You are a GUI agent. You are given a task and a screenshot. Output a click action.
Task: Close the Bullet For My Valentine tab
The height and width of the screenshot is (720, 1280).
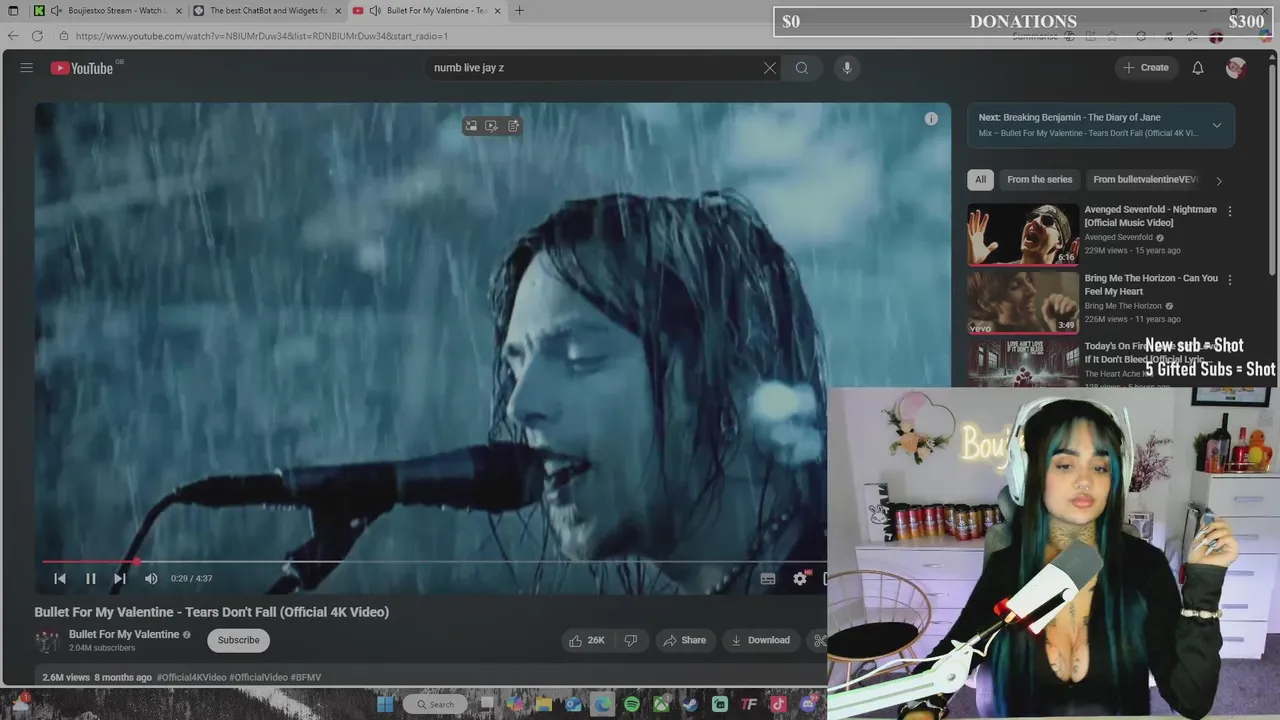click(x=497, y=11)
